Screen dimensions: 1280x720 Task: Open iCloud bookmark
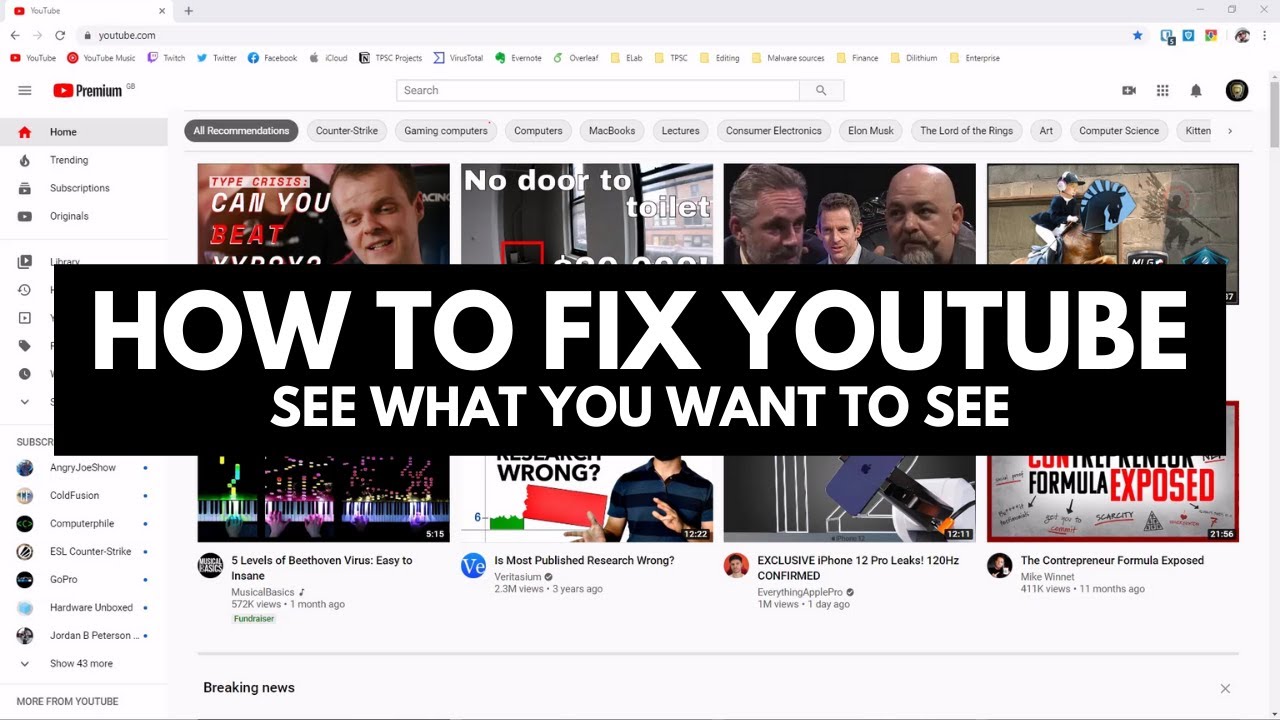click(x=328, y=58)
